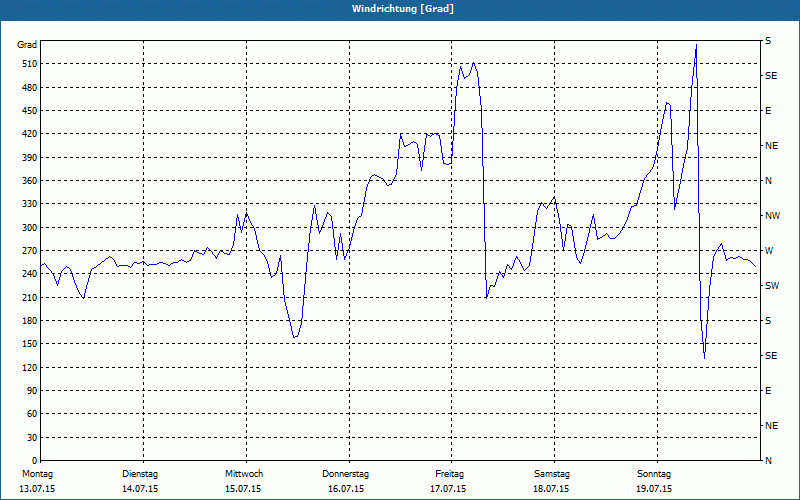Click the Freitag peak near 510 degrees

click(x=473, y=63)
